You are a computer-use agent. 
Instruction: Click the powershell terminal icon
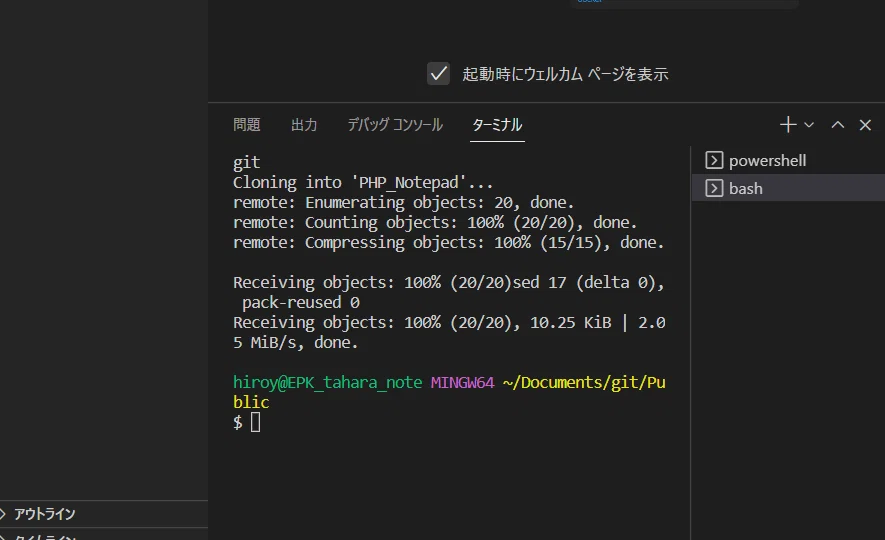point(714,160)
